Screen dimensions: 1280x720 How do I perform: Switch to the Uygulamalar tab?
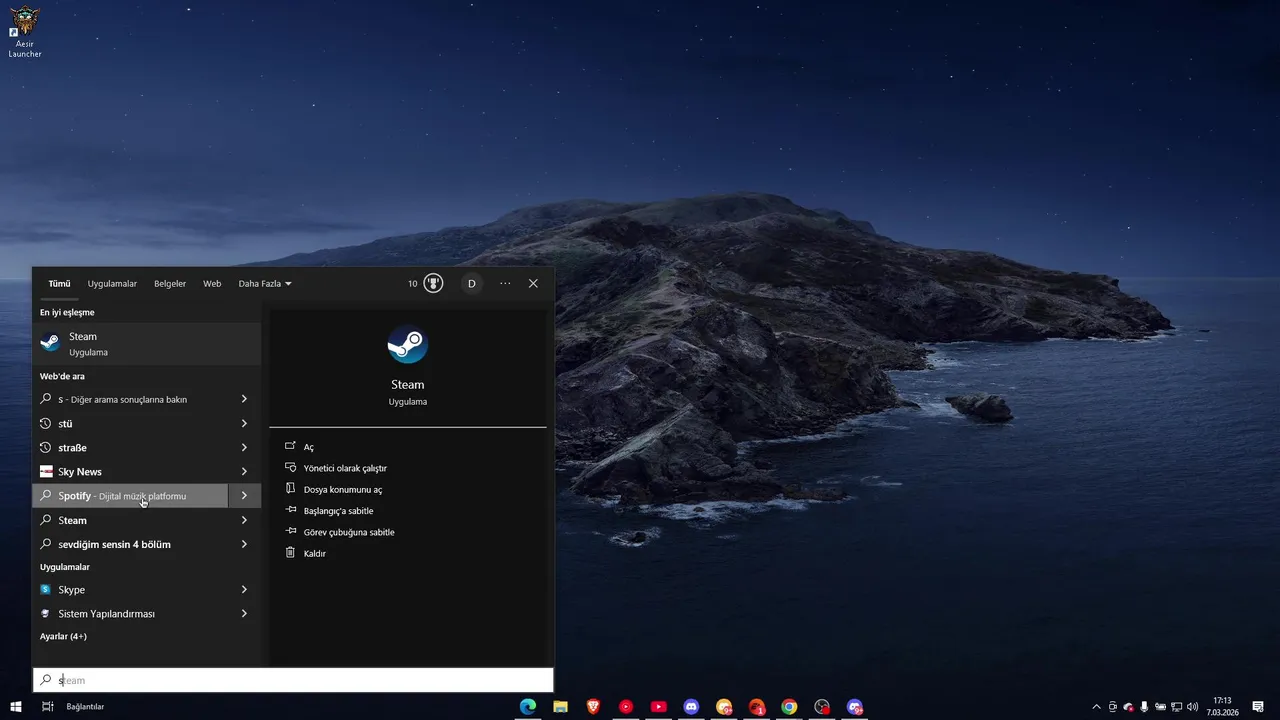coord(112,283)
